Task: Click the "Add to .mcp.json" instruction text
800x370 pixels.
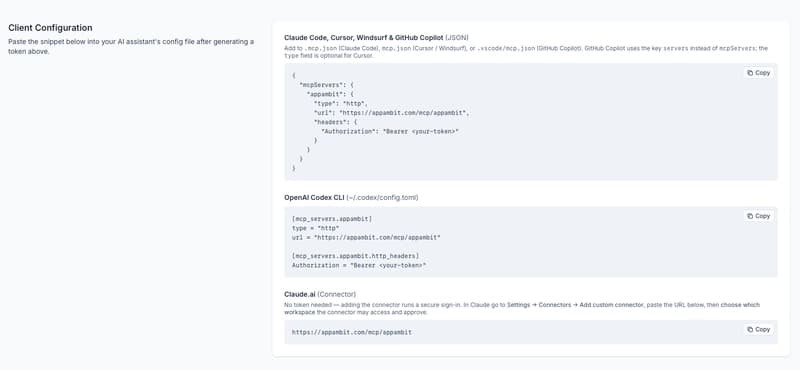Action: [526, 52]
